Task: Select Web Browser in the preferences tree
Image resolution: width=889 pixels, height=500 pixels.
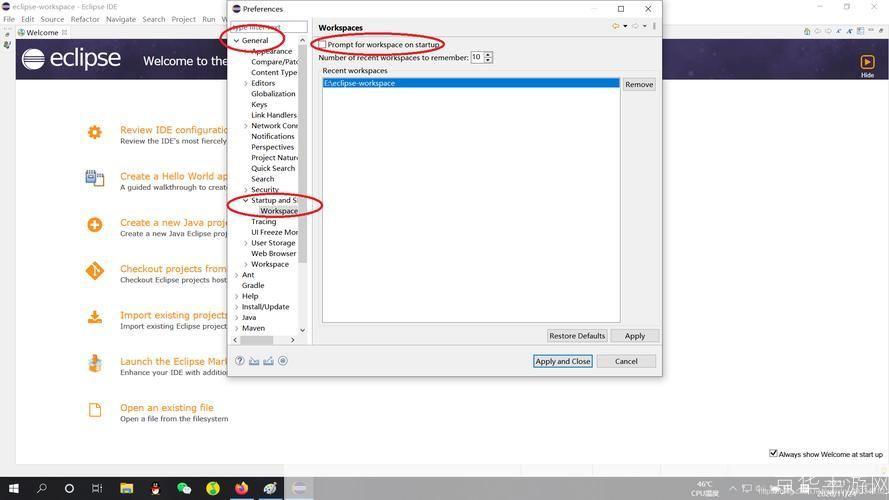Action: [x=274, y=253]
